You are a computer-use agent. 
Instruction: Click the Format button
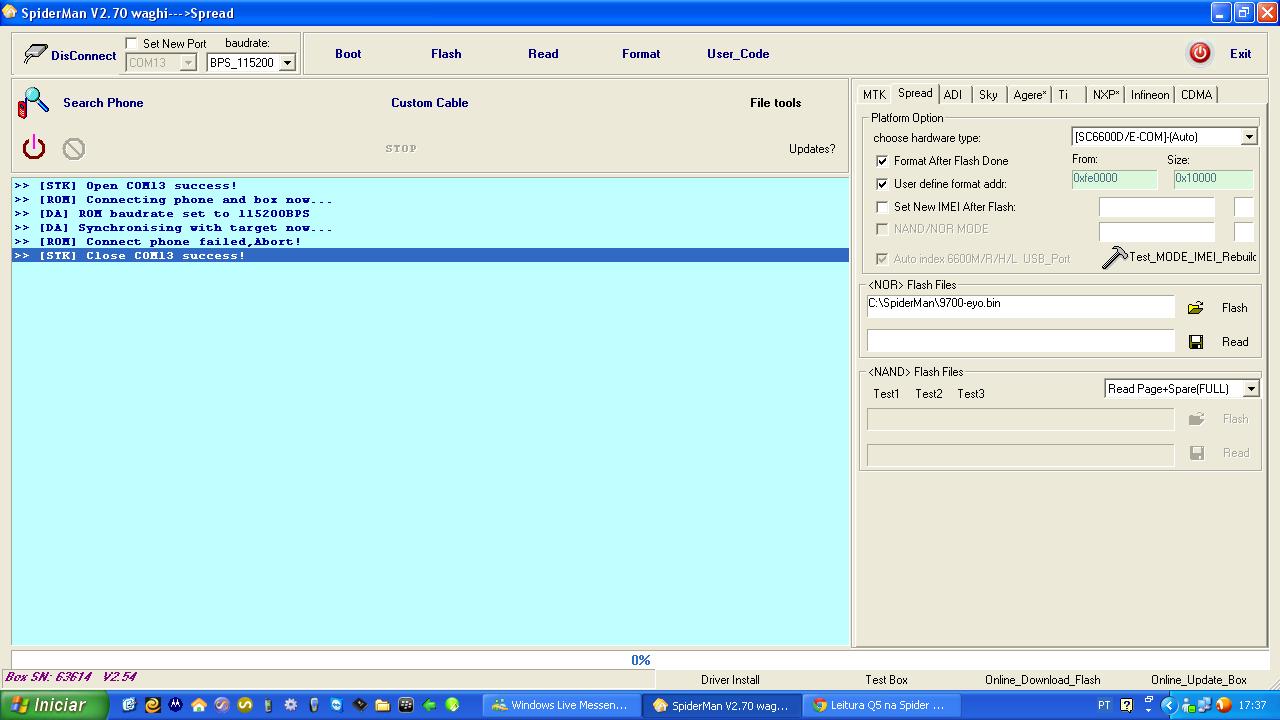(641, 54)
